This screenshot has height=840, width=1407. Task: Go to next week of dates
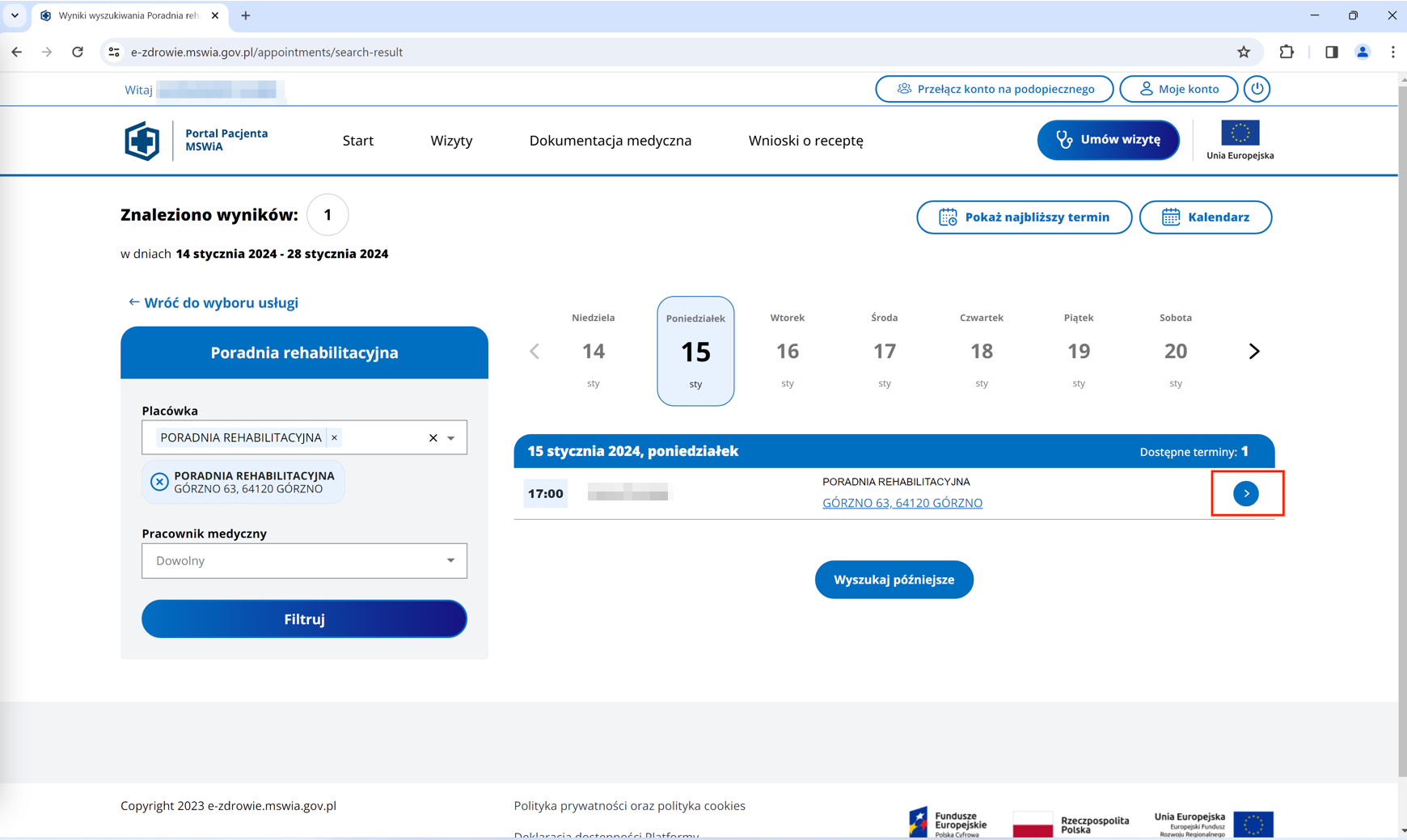click(x=1254, y=351)
